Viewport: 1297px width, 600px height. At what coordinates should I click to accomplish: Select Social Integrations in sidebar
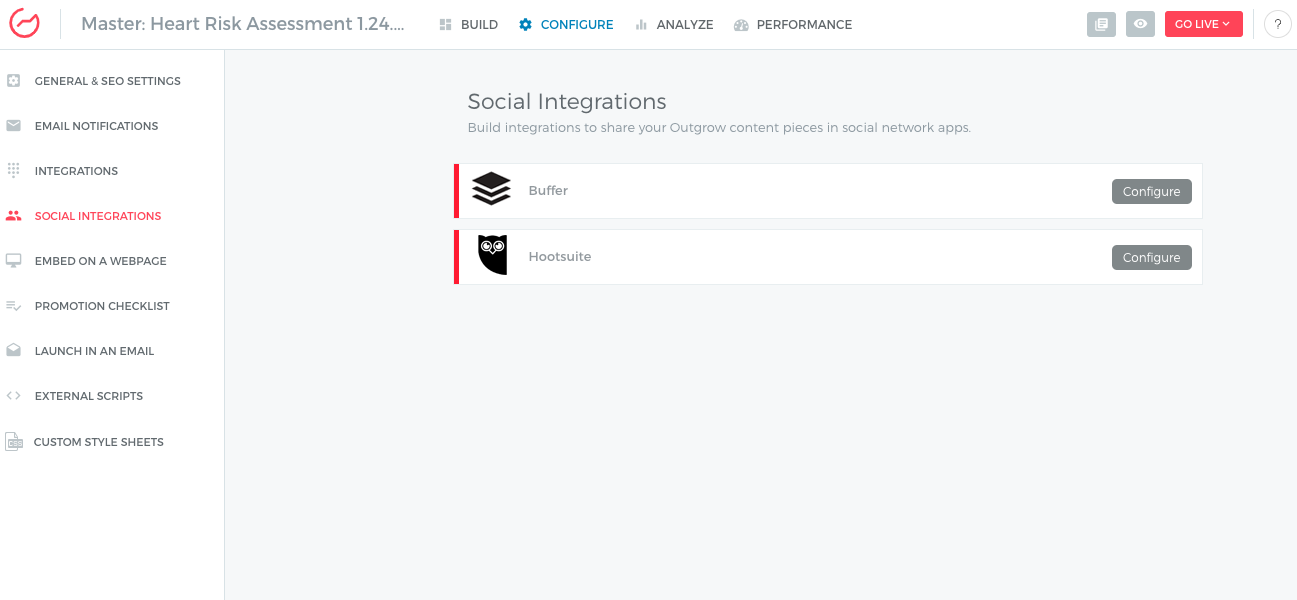pos(98,216)
